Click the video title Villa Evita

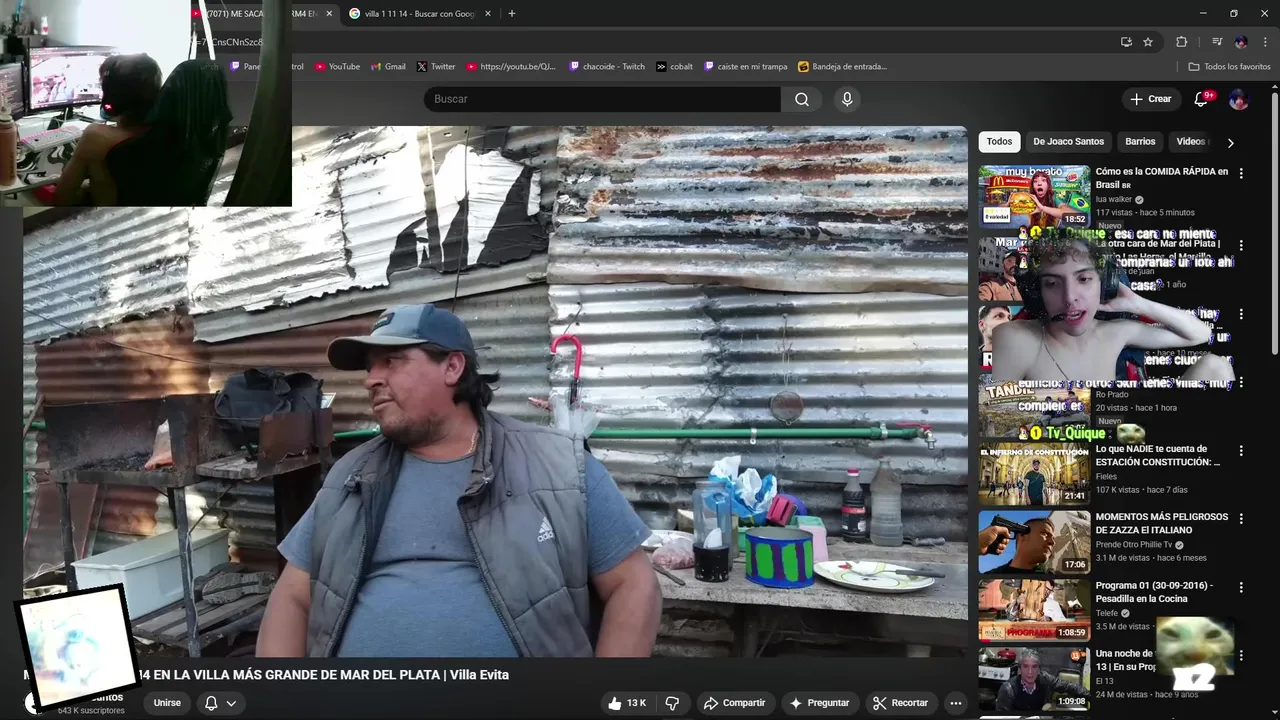pos(266,675)
